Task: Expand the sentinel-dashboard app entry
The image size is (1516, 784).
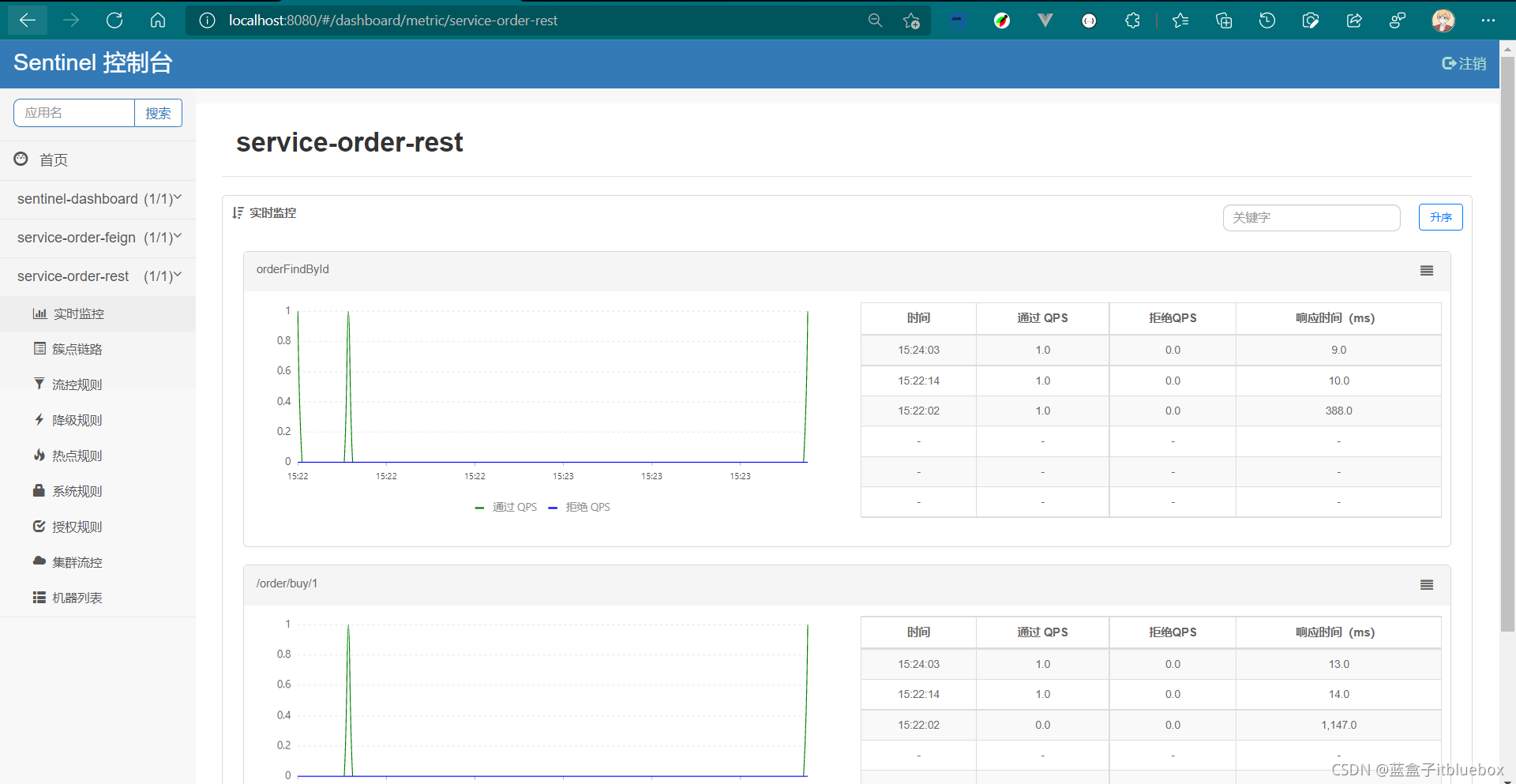Action: point(98,199)
